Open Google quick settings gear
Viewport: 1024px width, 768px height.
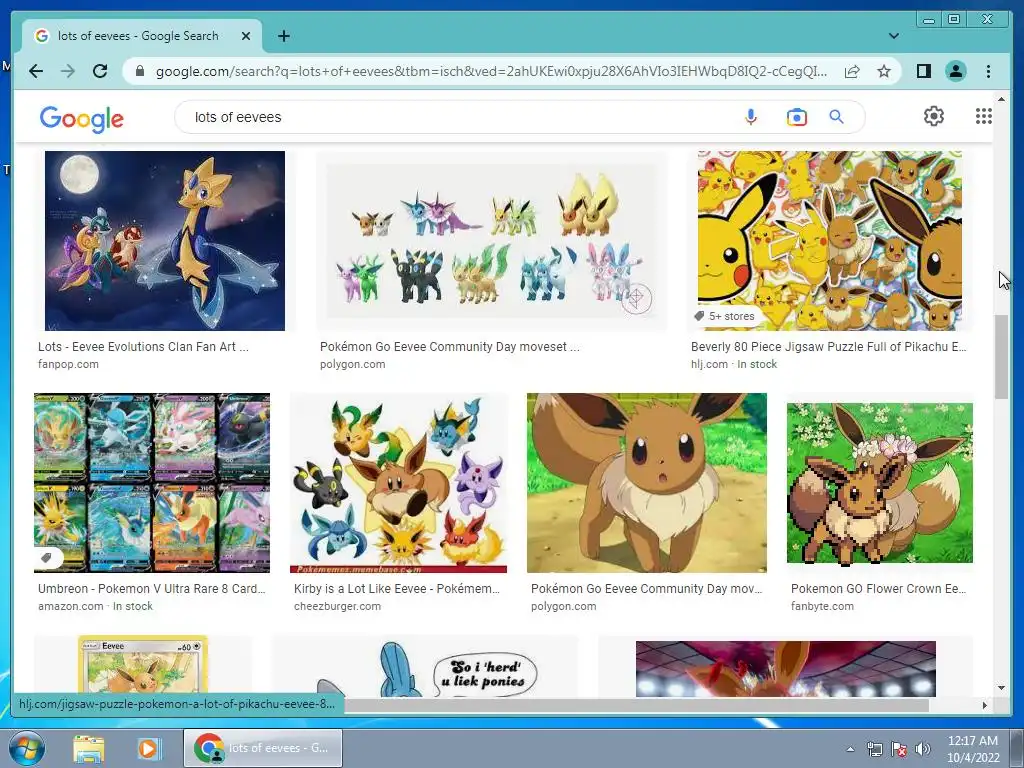934,116
